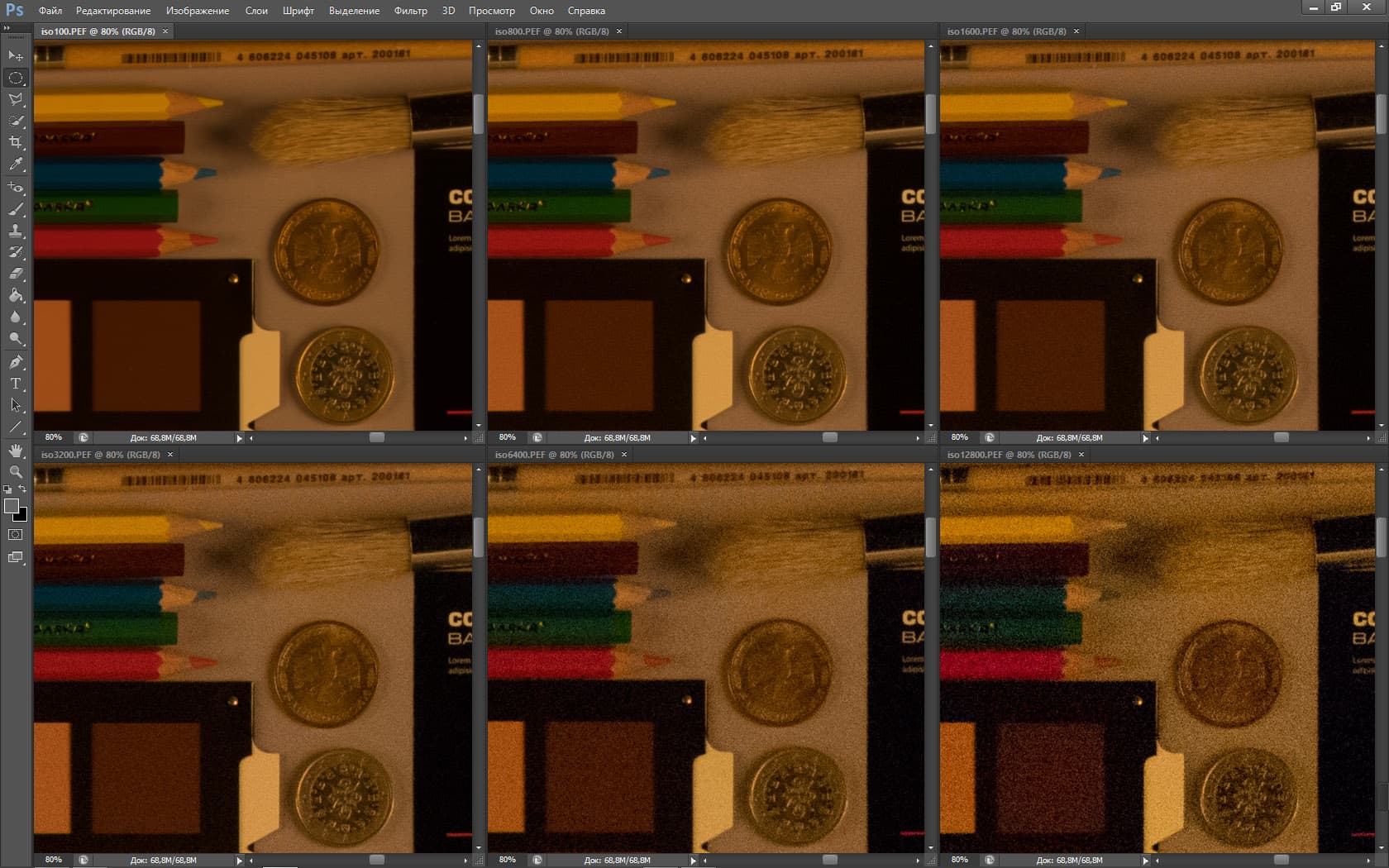Open the Справка menu

[586, 11]
